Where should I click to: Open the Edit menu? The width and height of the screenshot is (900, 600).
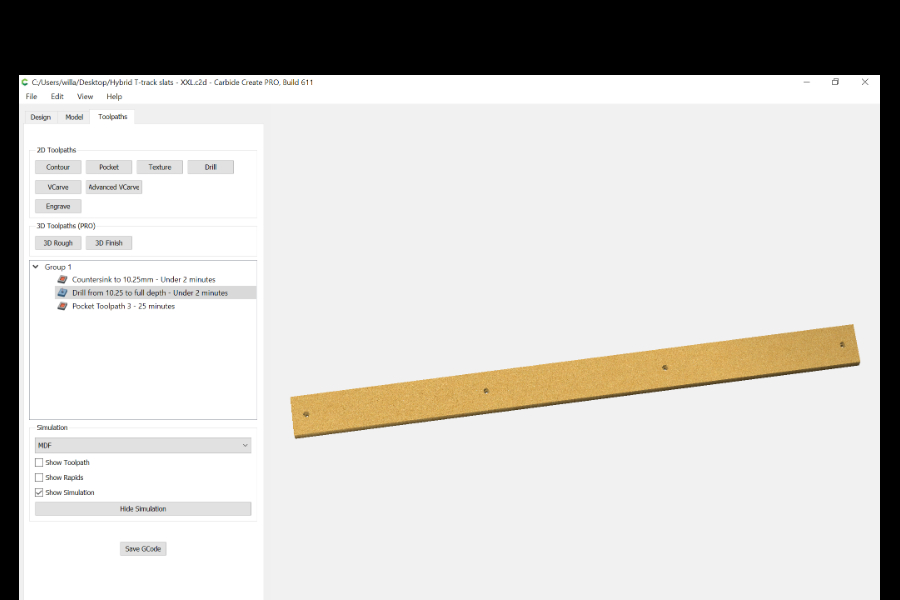57,96
